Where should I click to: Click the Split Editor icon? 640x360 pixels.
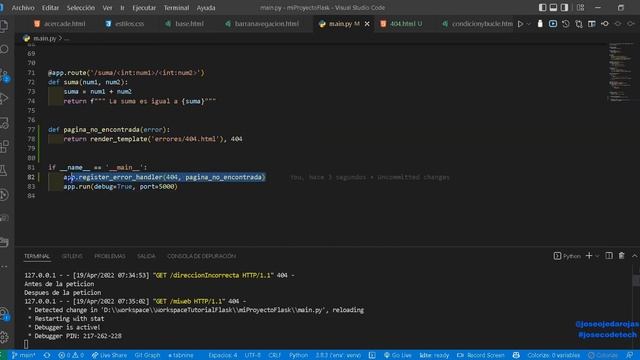coord(591,24)
